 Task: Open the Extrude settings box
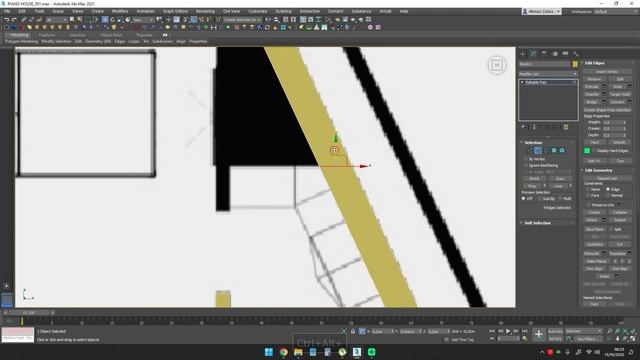pyautogui.click(x=604, y=87)
